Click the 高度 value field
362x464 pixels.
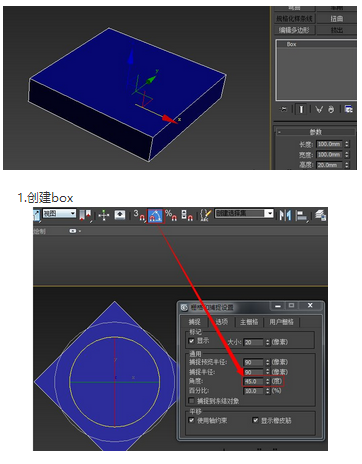[329, 165]
